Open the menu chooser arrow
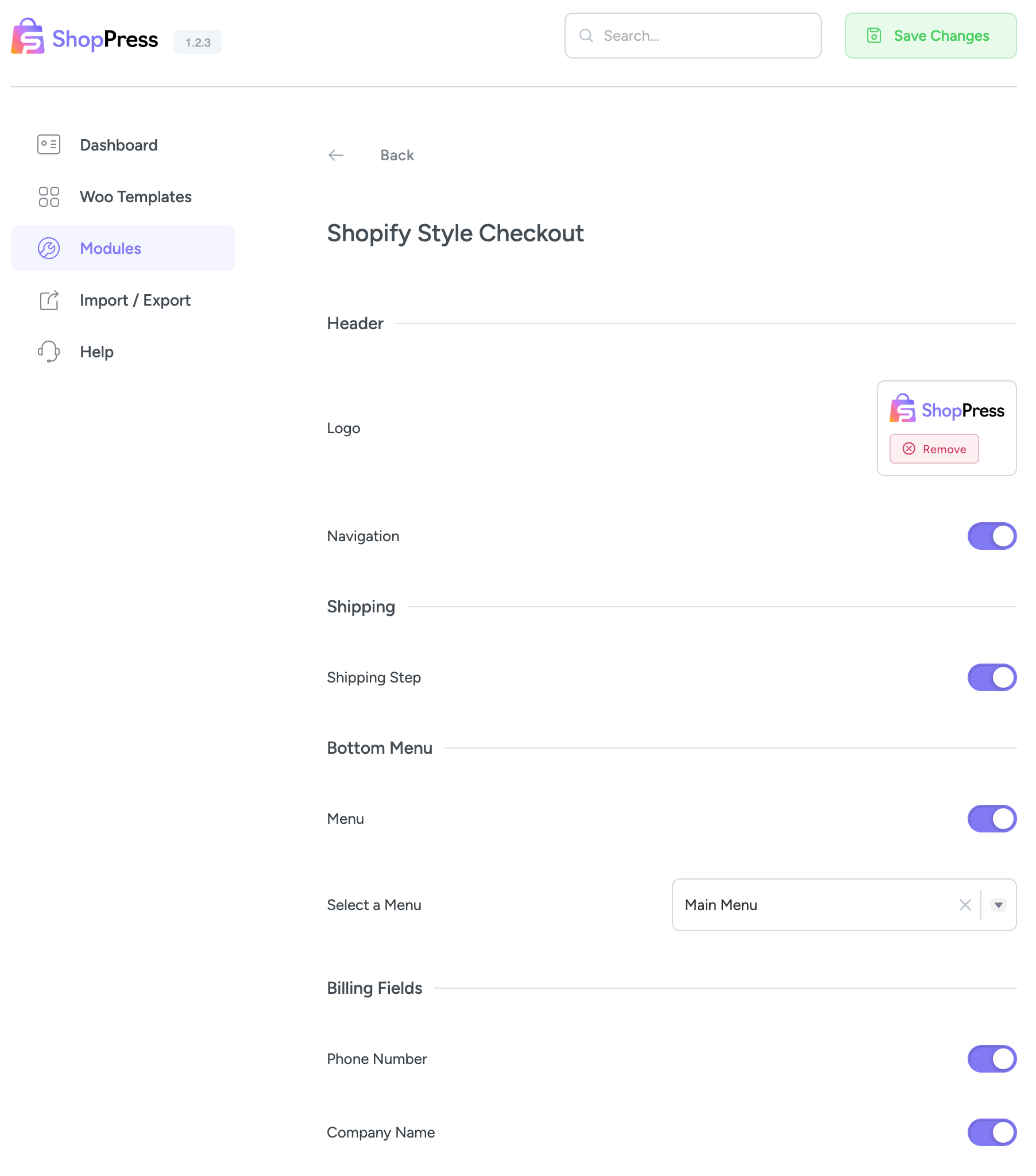The height and width of the screenshot is (1176, 1036). (999, 905)
